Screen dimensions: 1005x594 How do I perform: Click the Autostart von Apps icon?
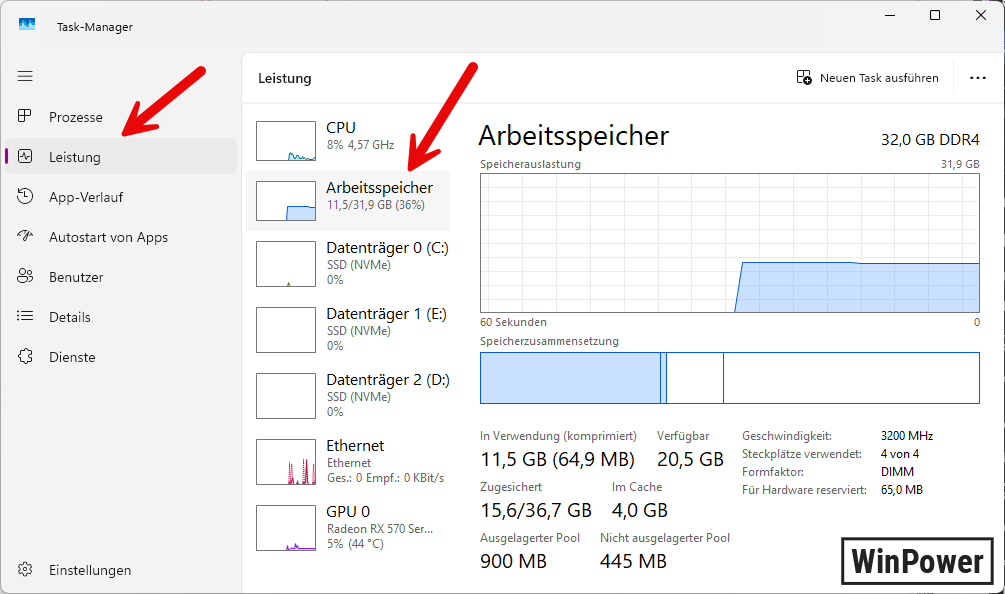[x=25, y=236]
